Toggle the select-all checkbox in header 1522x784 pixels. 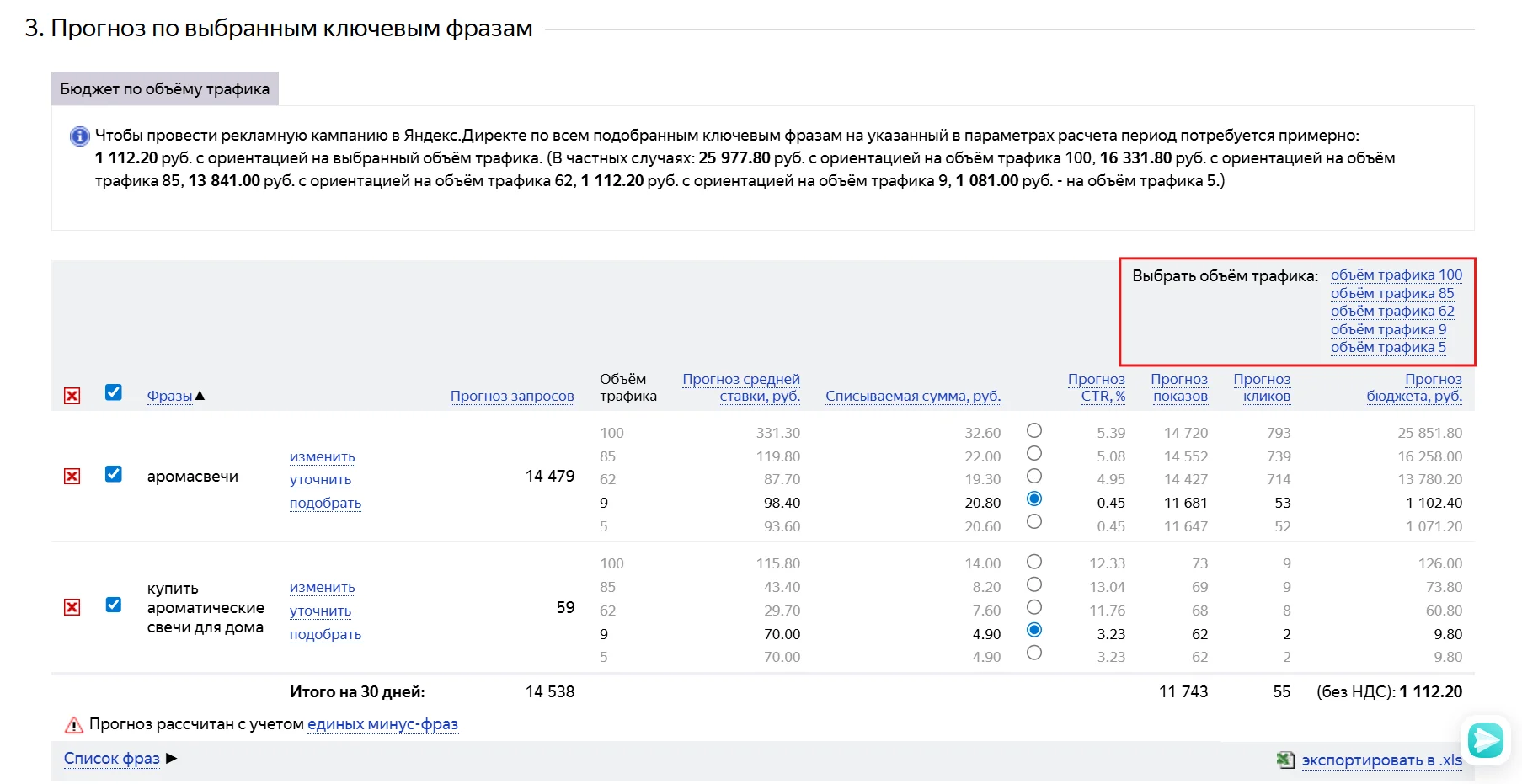click(114, 392)
